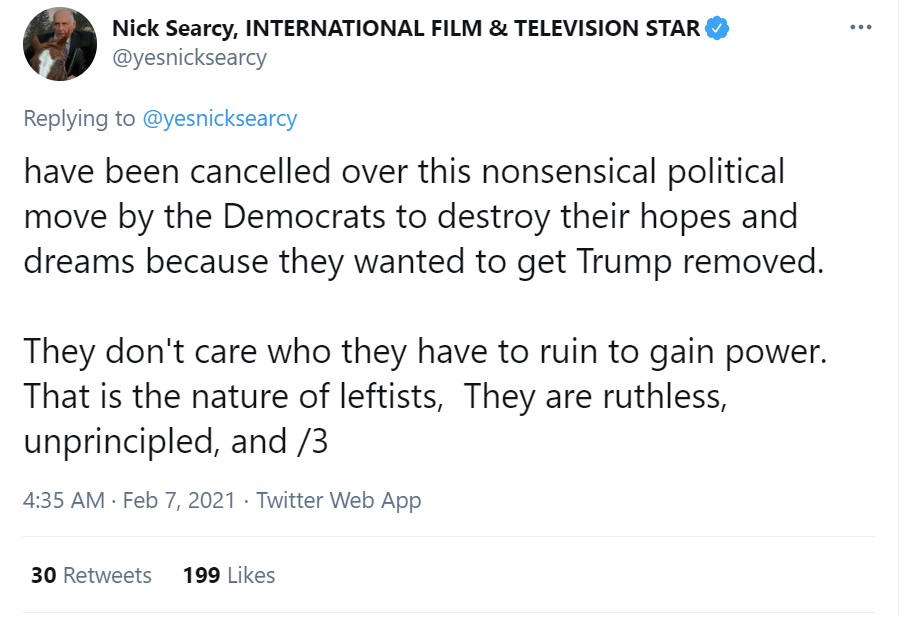Image resolution: width=900 pixels, height=617 pixels.
Task: Open the Twitter Web App source link
Action: pyautogui.click(x=338, y=500)
